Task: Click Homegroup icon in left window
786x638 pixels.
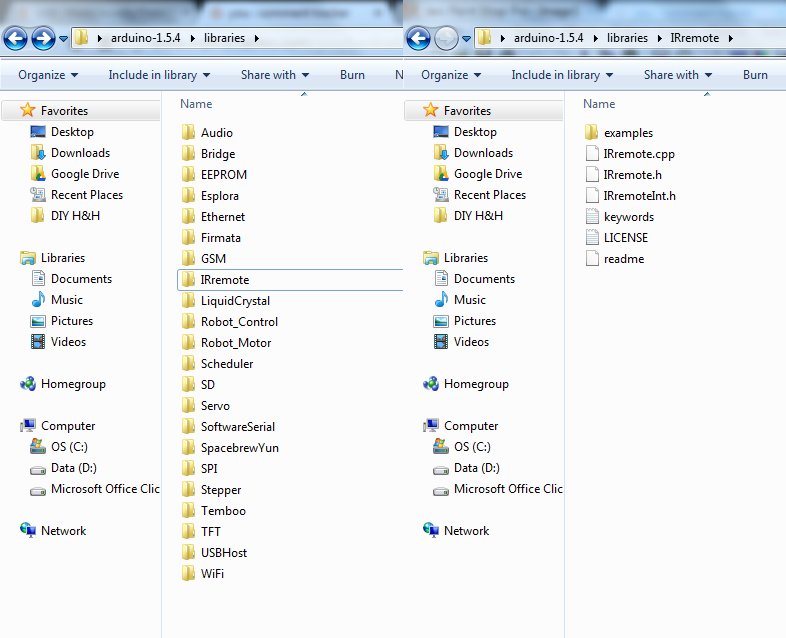Action: pos(28,384)
